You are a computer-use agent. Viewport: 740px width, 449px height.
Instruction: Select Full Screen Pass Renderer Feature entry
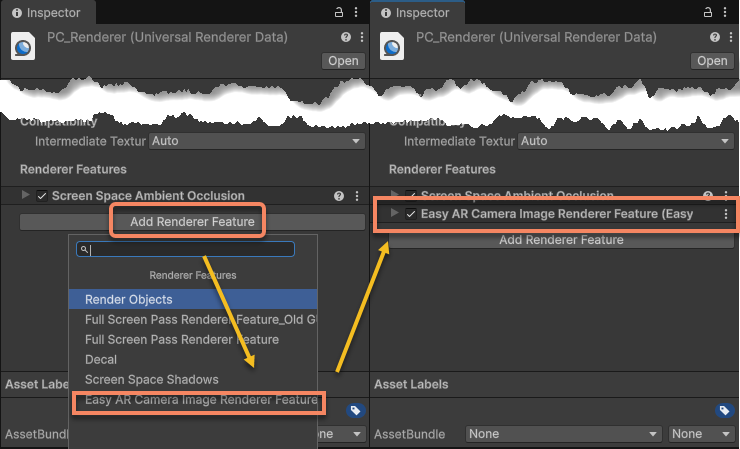[x=193, y=339]
